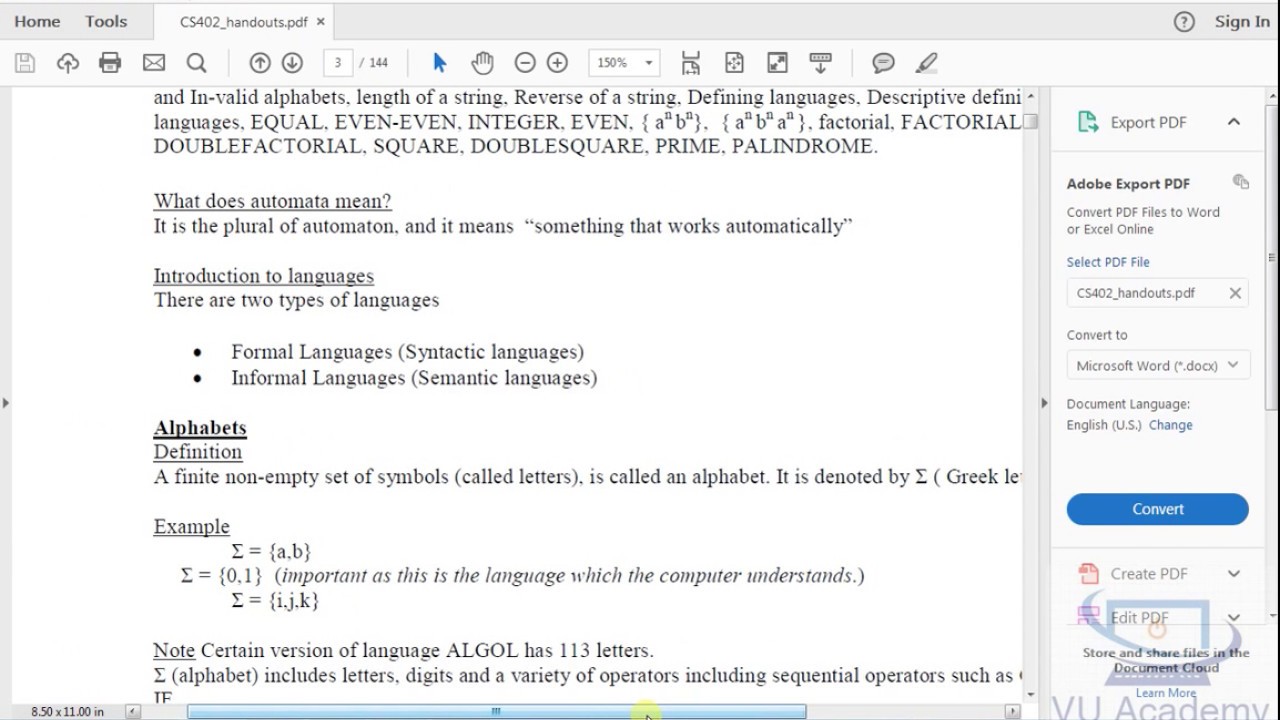Click the horizontal scrollbar left arrow
The width and height of the screenshot is (1280, 720).
pyautogui.click(x=133, y=712)
